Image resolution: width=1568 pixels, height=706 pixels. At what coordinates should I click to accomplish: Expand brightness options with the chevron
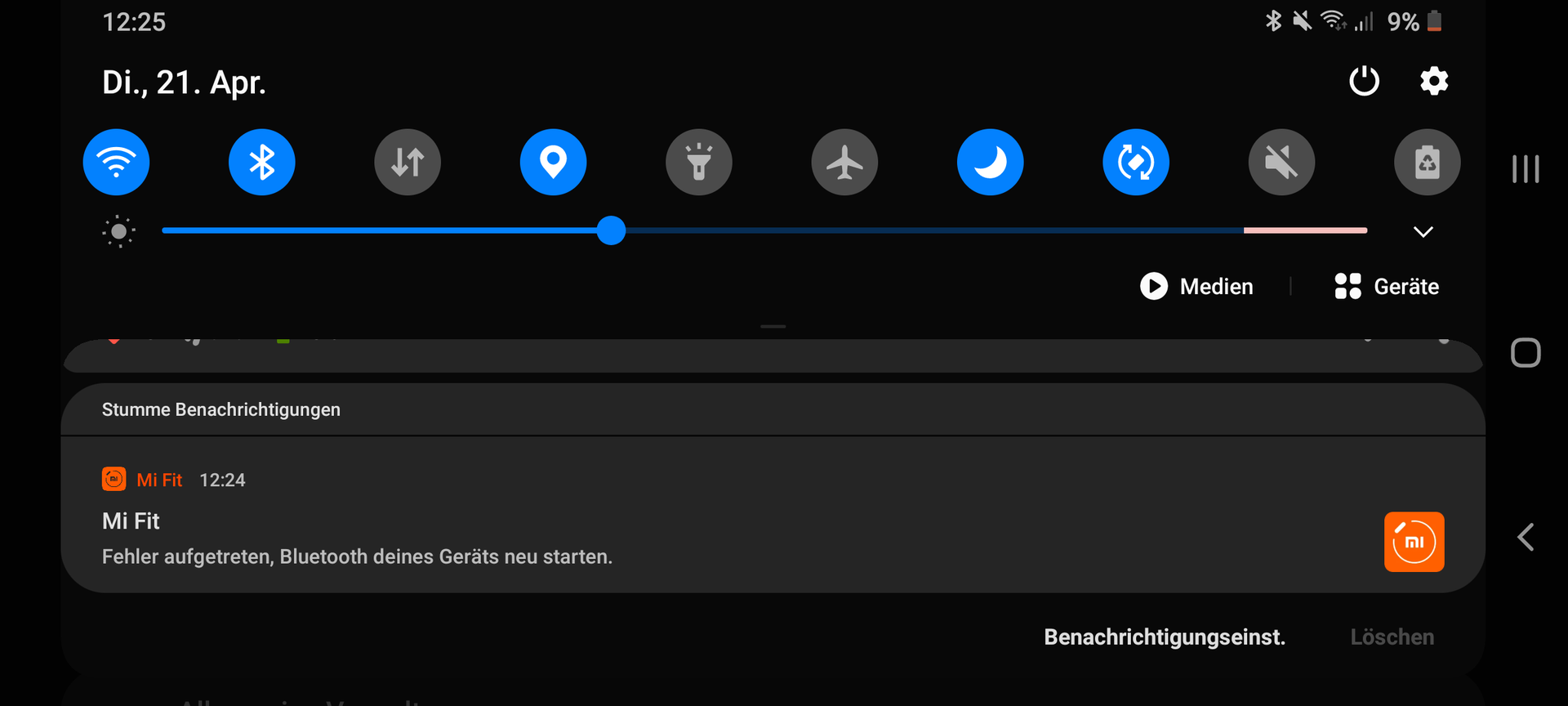(1423, 231)
